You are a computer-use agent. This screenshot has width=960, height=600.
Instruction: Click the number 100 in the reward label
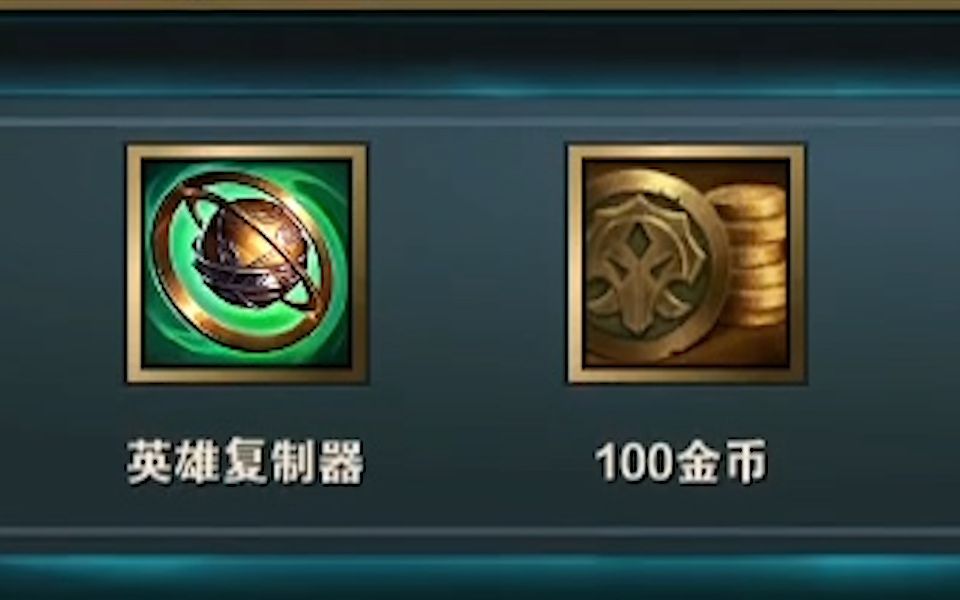[634, 462]
